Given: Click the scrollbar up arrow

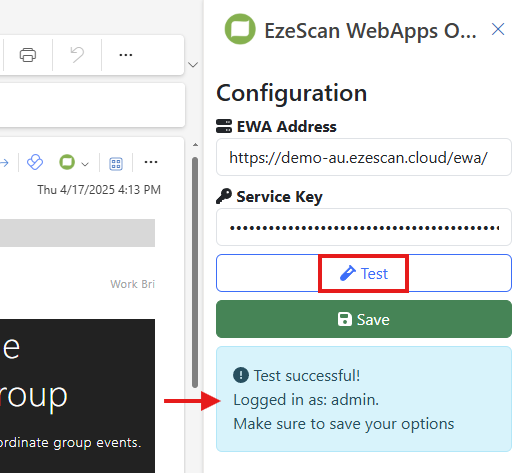Looking at the screenshot, I should [x=195, y=145].
